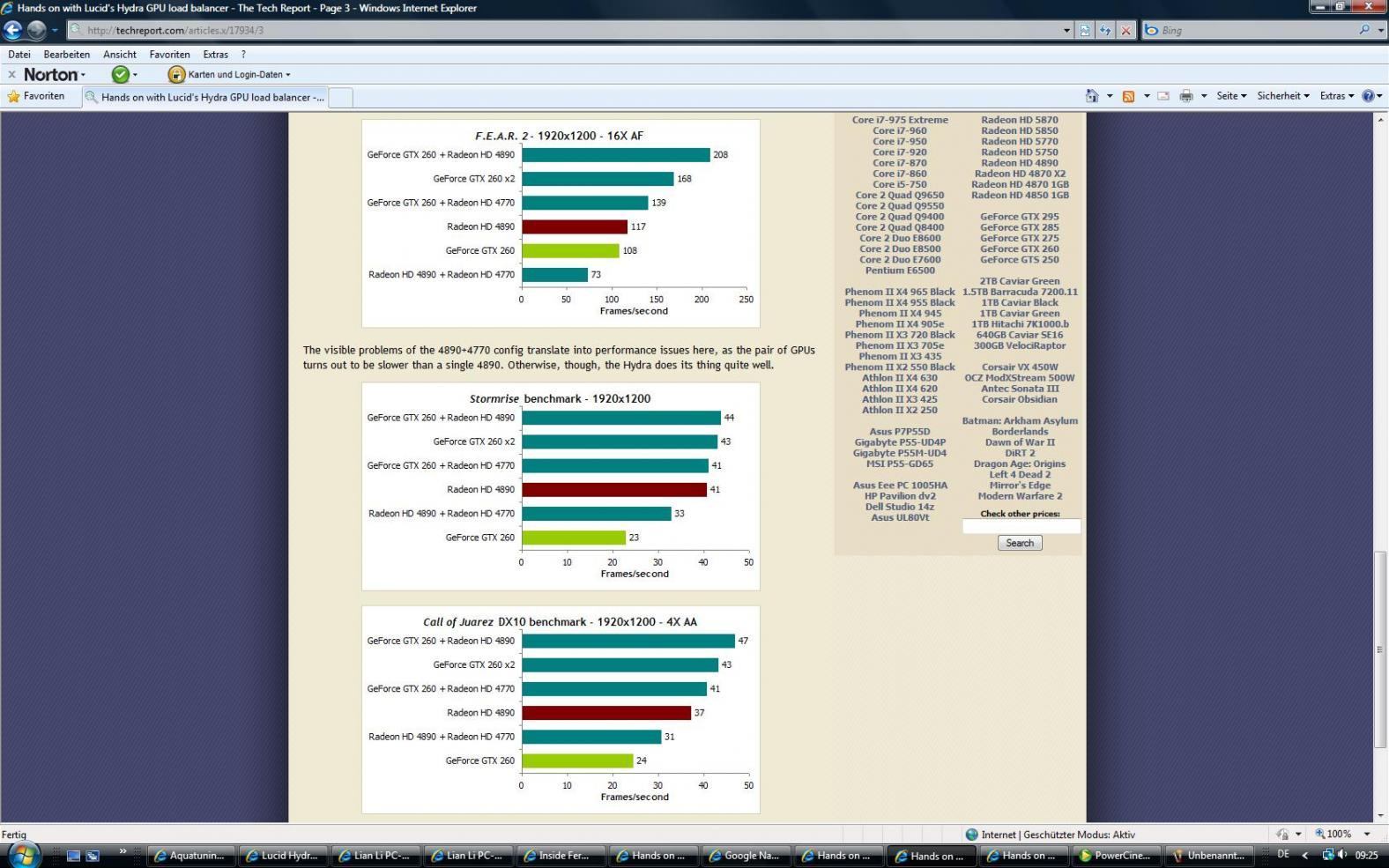The height and width of the screenshot is (868, 1389).
Task: Click the Check other prices text field
Action: point(1021,526)
